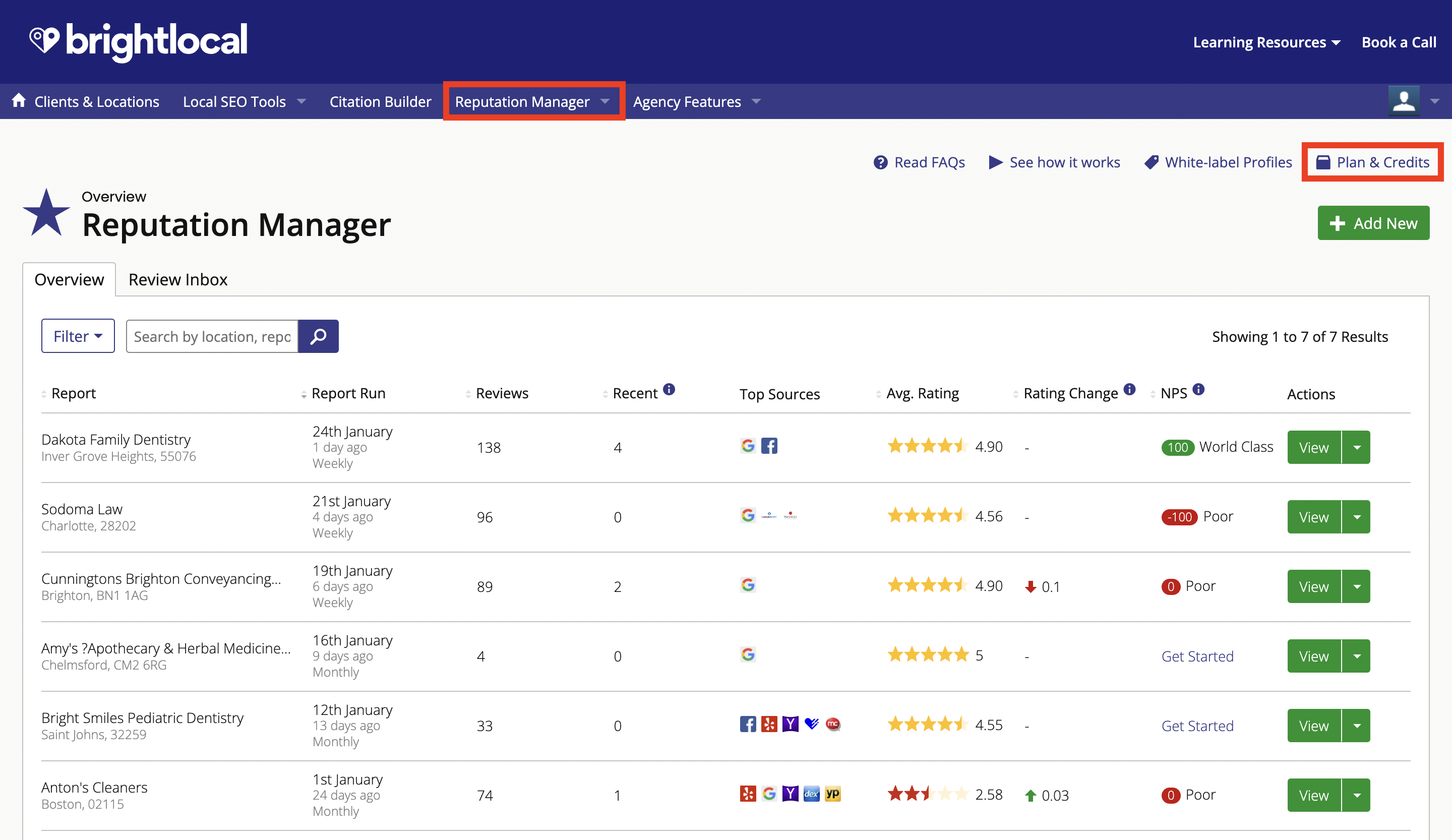Image resolution: width=1452 pixels, height=840 pixels.
Task: Click the Reputation Manager star icon
Action: [46, 213]
